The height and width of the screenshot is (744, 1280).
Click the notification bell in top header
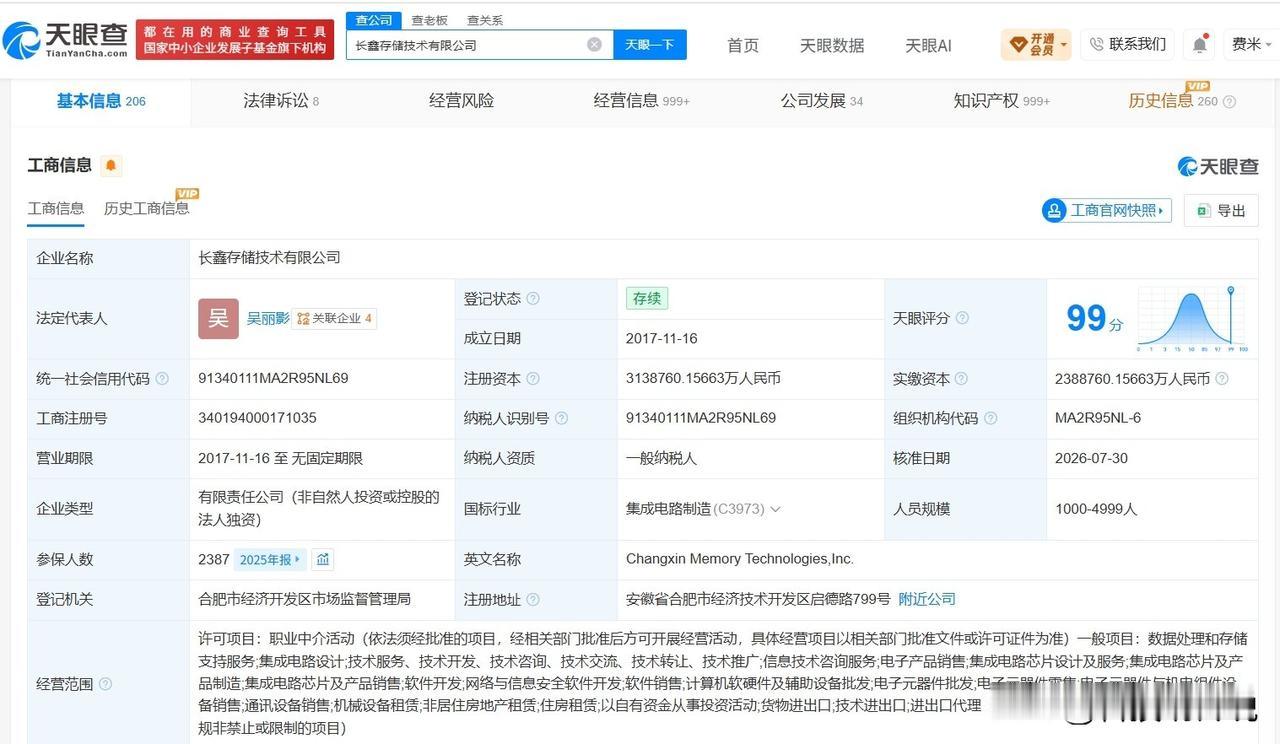(x=1200, y=44)
